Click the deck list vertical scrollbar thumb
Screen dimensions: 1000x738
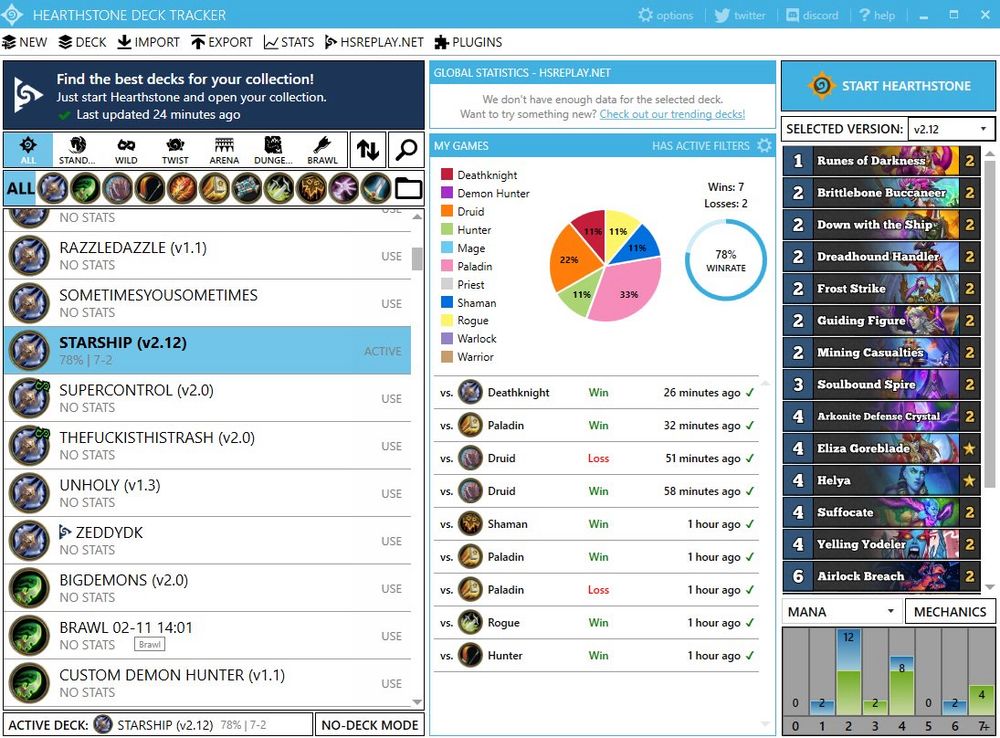(x=417, y=259)
